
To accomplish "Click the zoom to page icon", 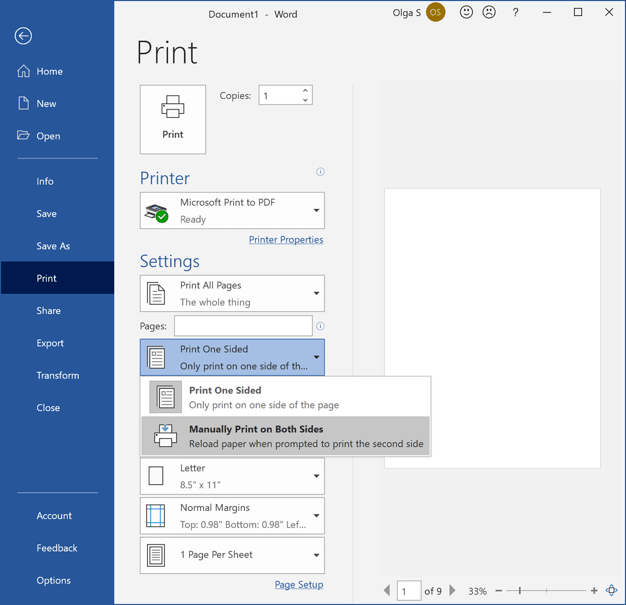I will pos(611,591).
